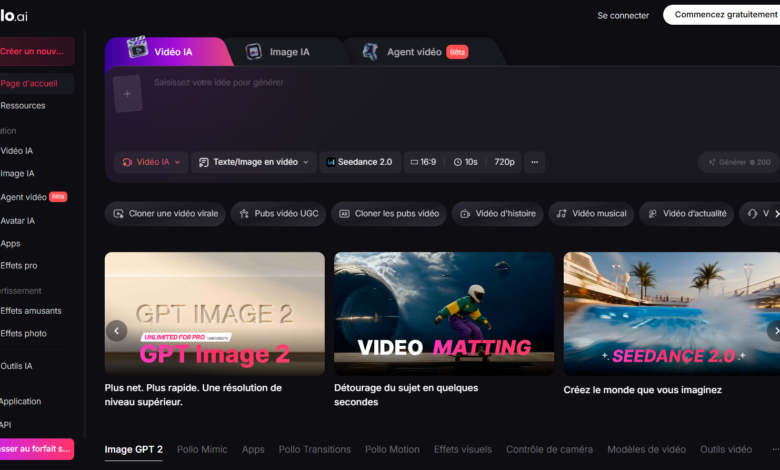
Task: Click text 'Détourage du sujet en quelques secondes'
Action: 406,395
